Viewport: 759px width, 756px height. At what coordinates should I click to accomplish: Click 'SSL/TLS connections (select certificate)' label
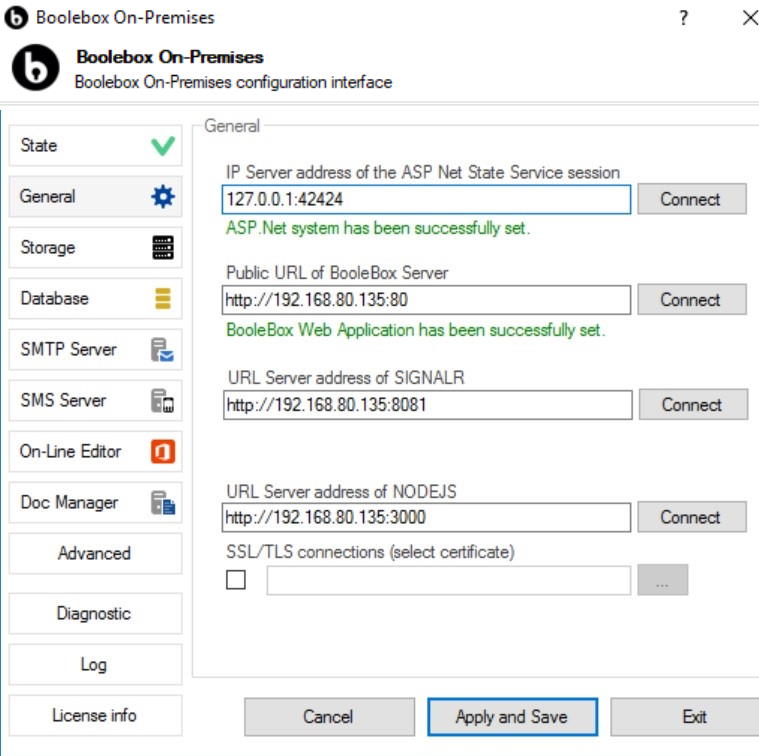point(370,552)
